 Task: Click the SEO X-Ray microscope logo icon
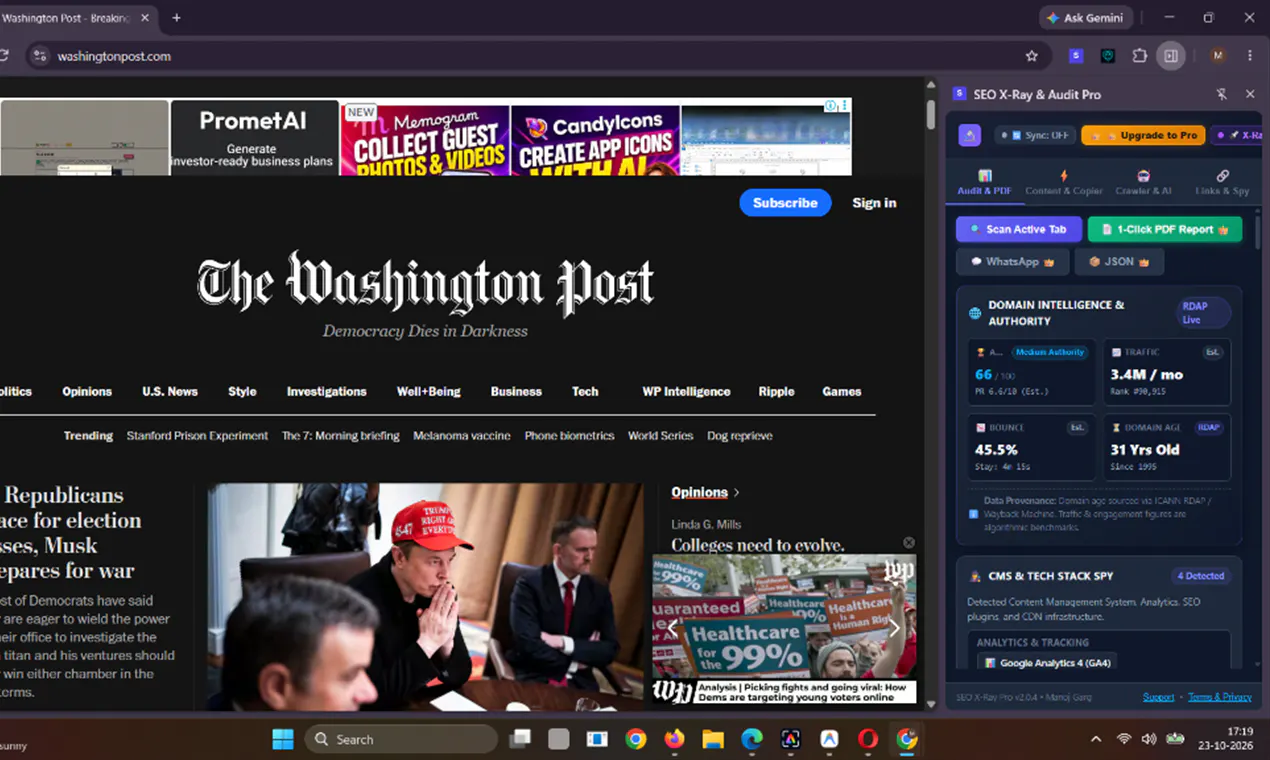click(x=969, y=135)
